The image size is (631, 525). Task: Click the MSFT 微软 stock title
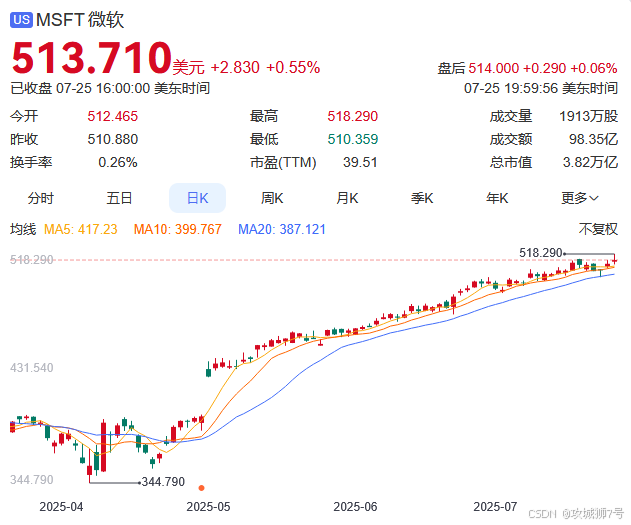[80, 20]
